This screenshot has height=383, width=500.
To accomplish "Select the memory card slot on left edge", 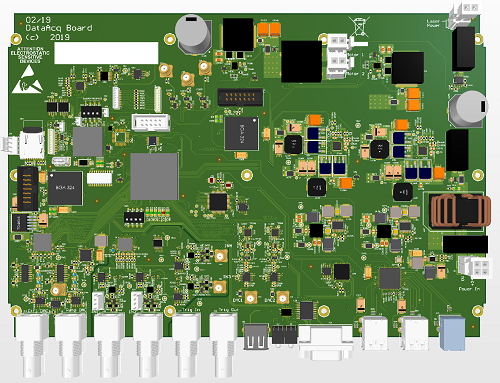I will [x=32, y=143].
